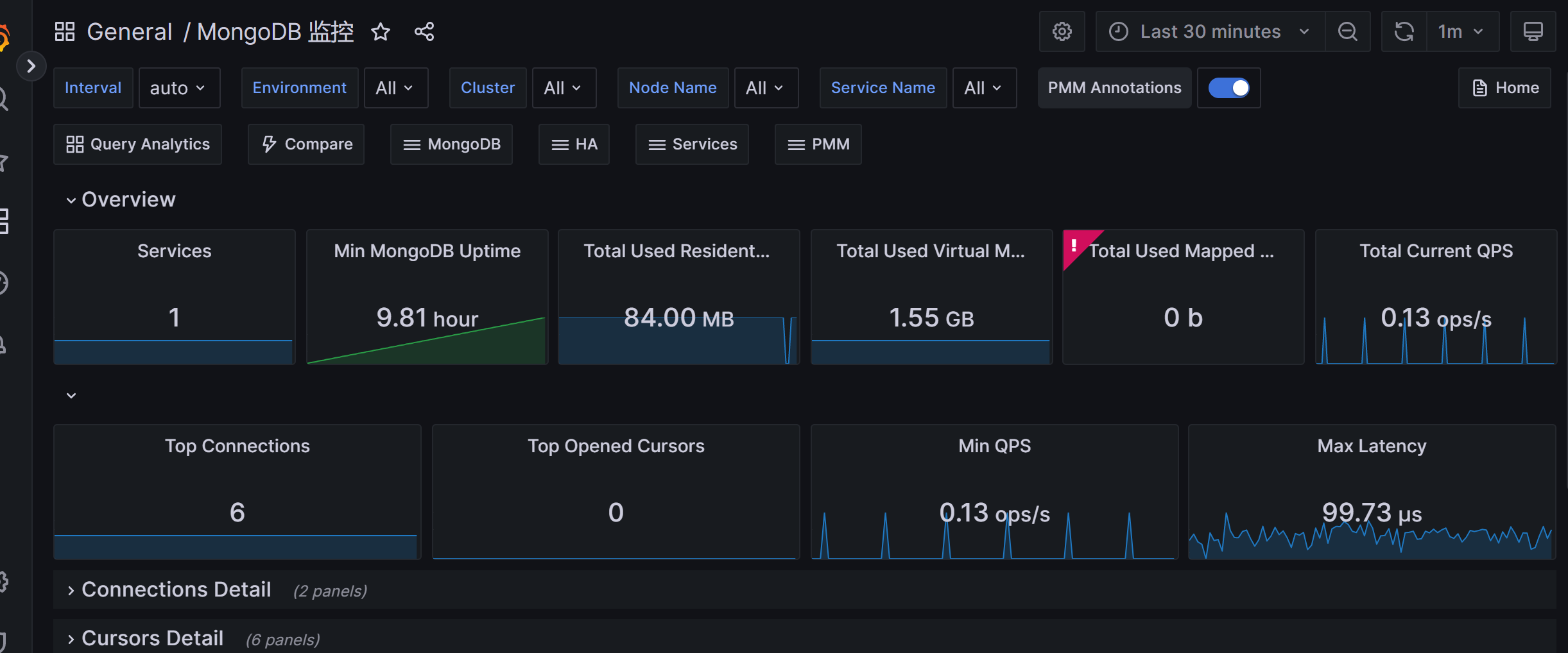Click the Min QPS panel title

tap(995, 446)
